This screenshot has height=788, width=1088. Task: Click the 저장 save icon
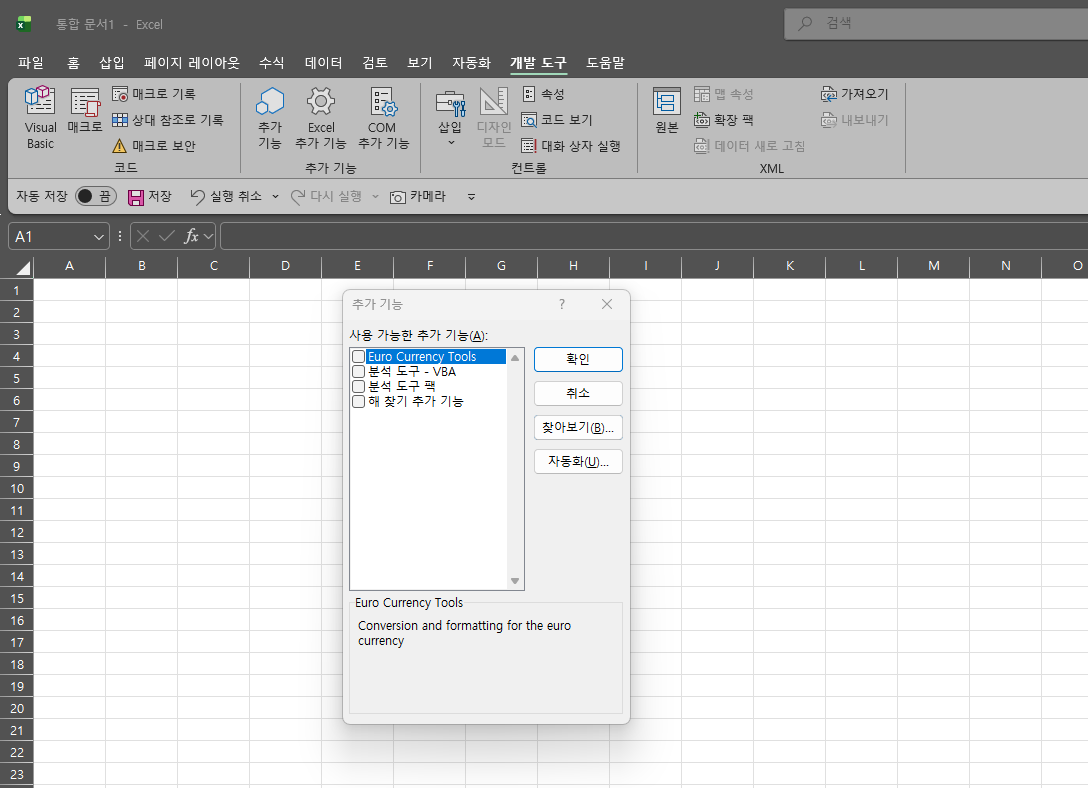pos(135,197)
